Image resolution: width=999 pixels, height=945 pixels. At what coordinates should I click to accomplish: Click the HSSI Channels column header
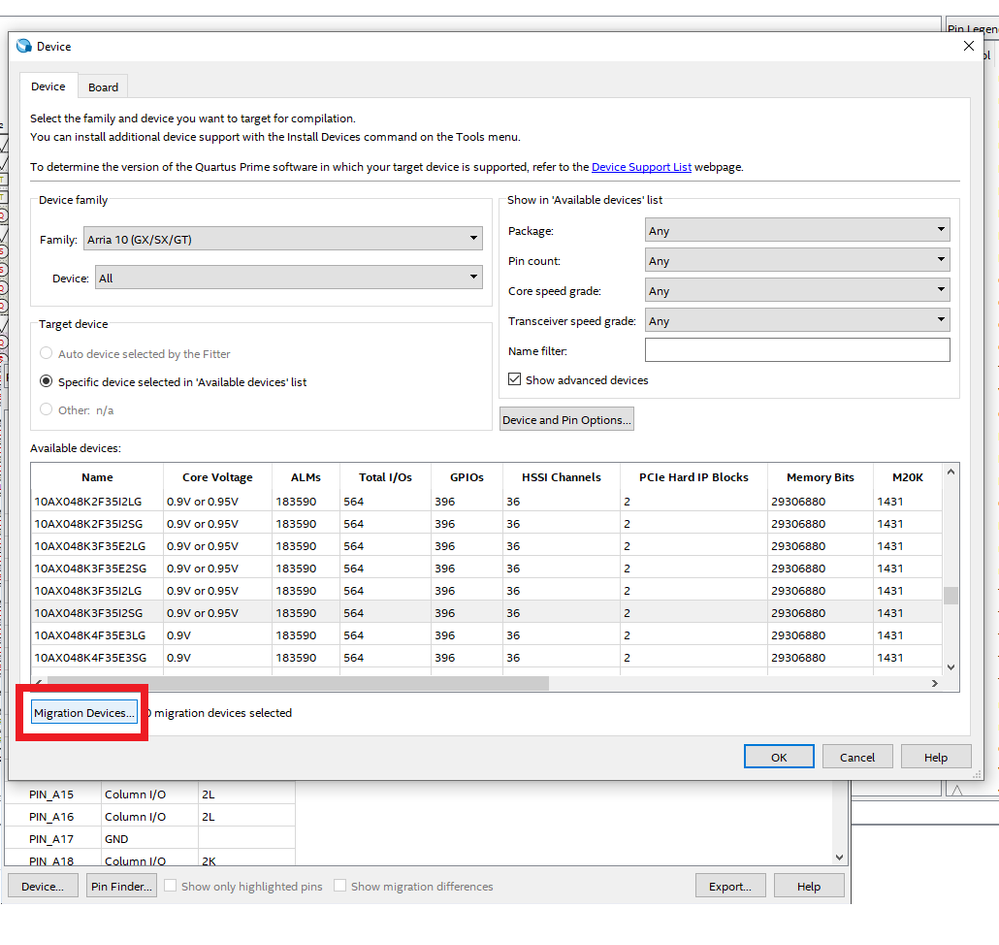tap(561, 477)
